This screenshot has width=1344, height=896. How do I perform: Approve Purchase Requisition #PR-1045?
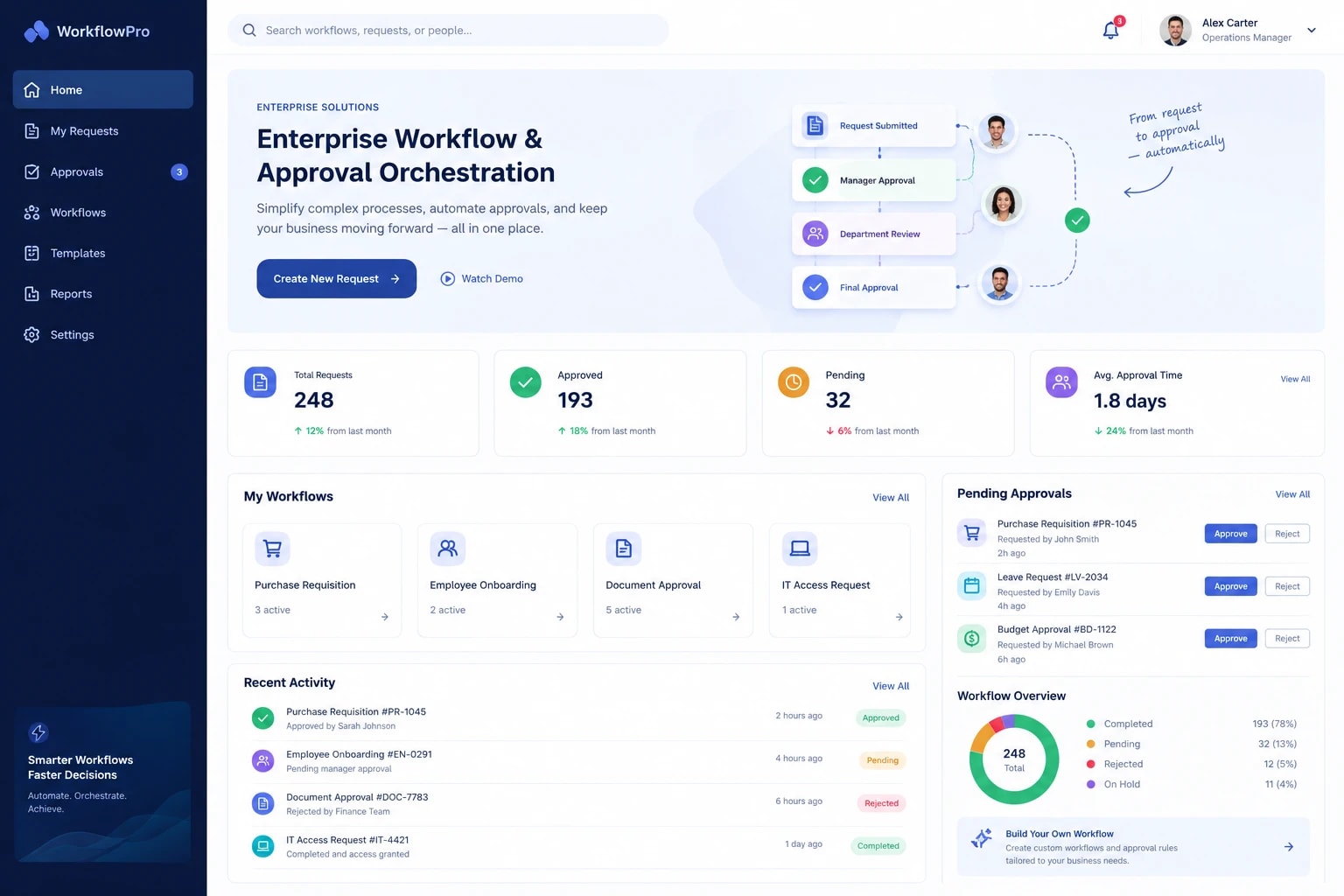pyautogui.click(x=1230, y=534)
